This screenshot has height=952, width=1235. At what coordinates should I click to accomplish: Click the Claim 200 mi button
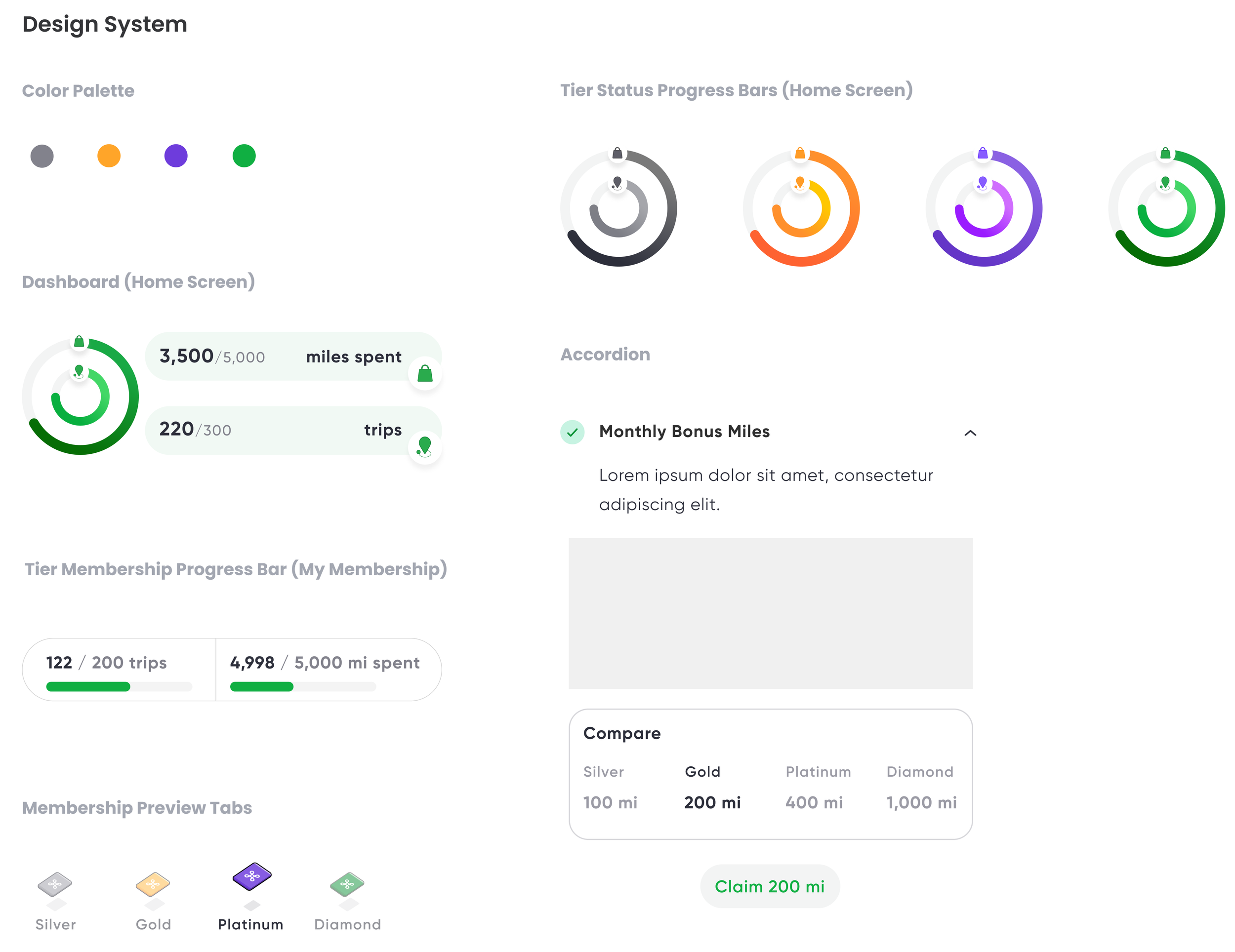[770, 886]
